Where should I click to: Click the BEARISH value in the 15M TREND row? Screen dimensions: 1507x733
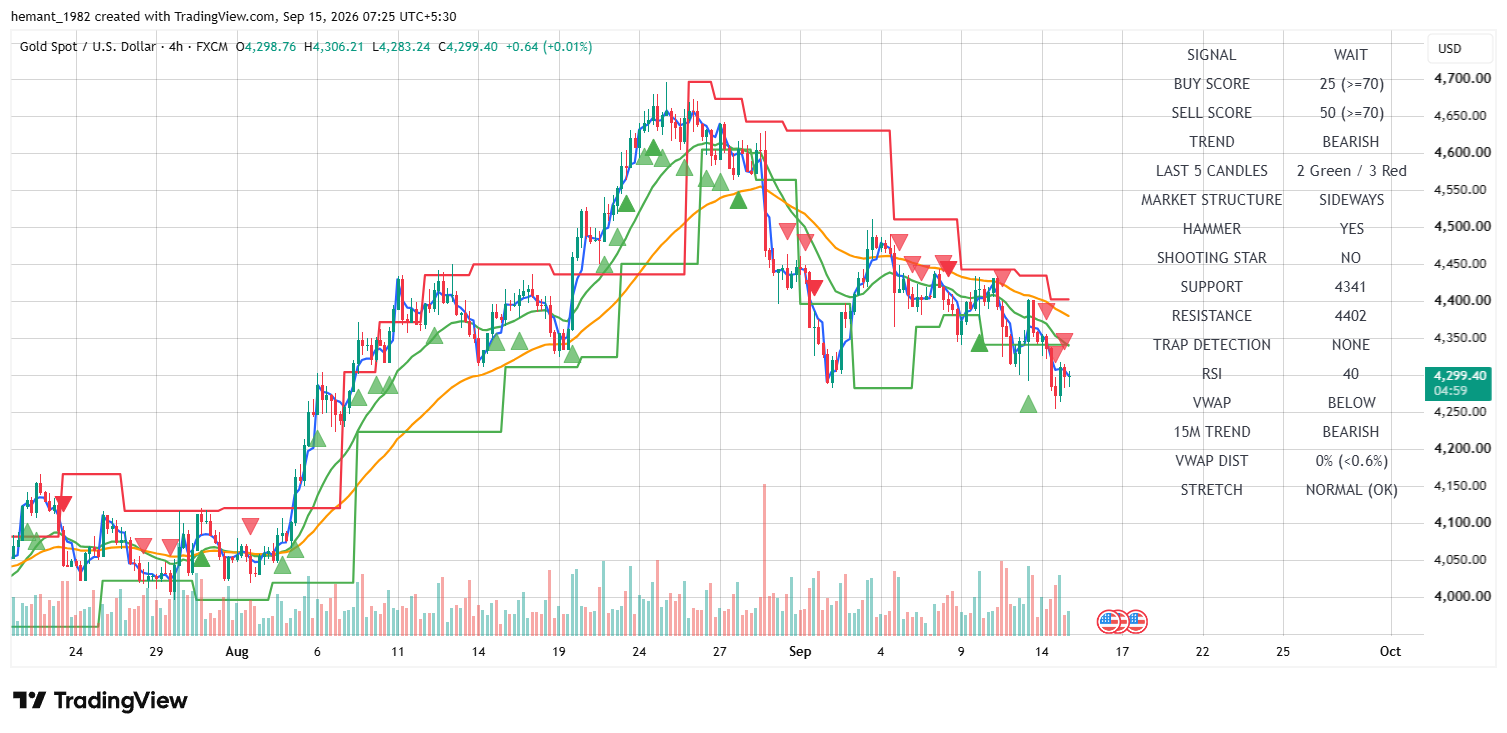click(x=1351, y=432)
